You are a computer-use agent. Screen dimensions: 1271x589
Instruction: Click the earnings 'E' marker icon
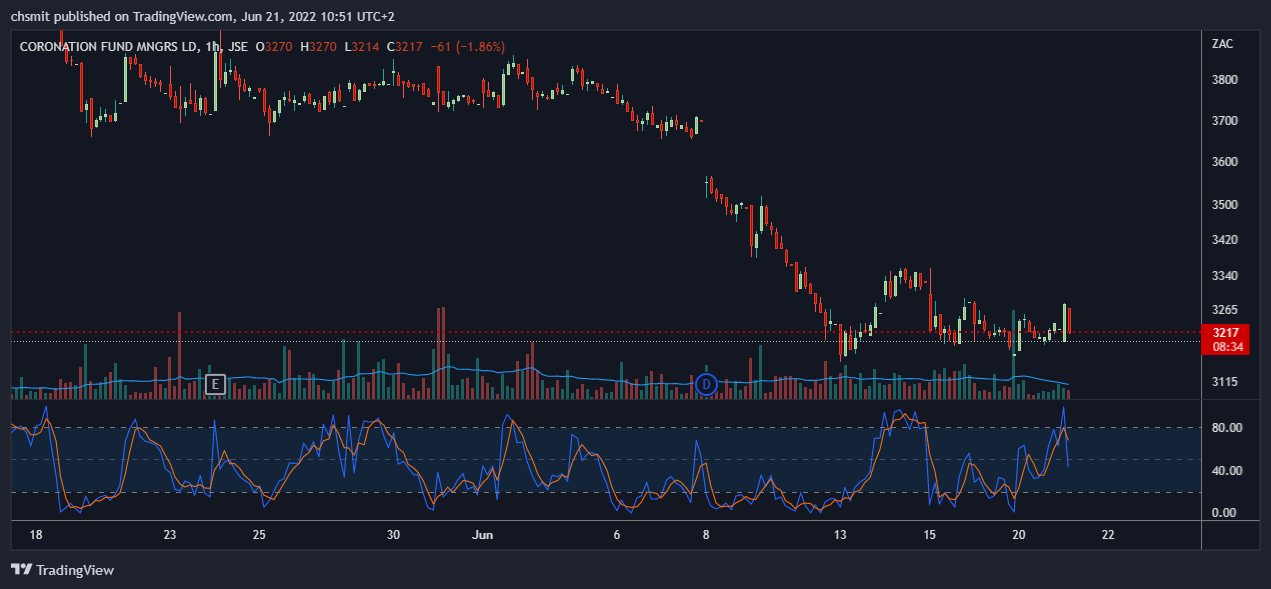(215, 384)
